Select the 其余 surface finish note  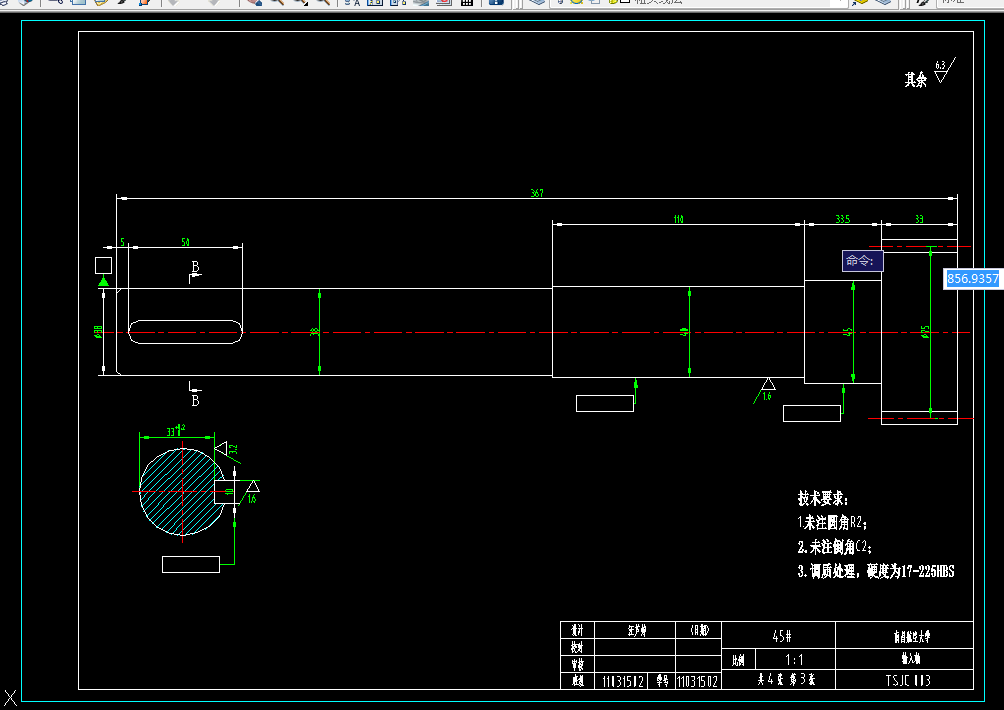pyautogui.click(x=916, y=79)
